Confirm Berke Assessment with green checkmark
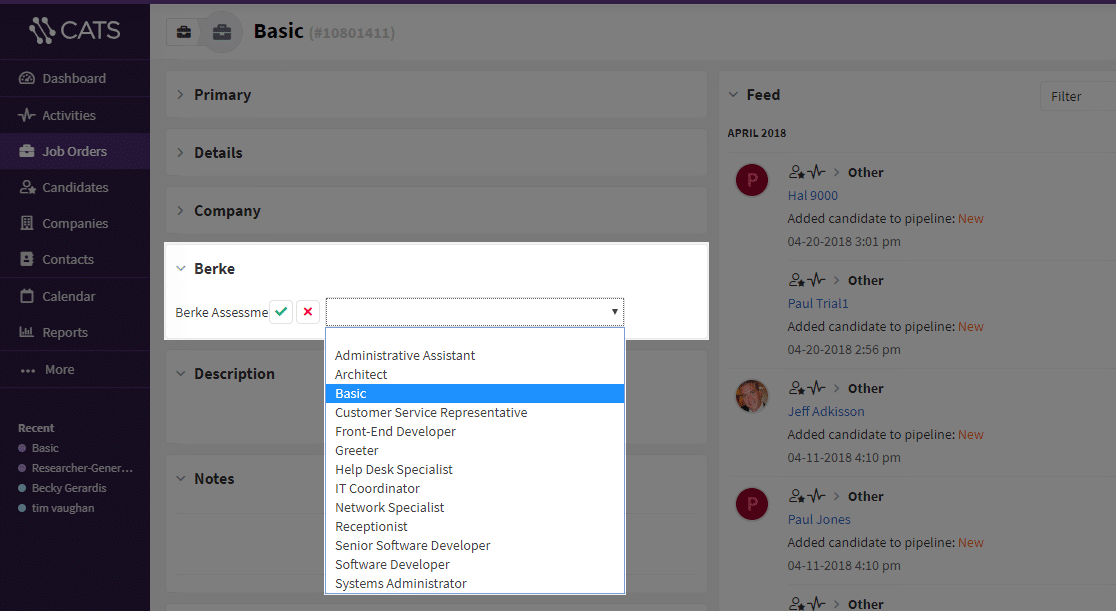 [x=281, y=312]
